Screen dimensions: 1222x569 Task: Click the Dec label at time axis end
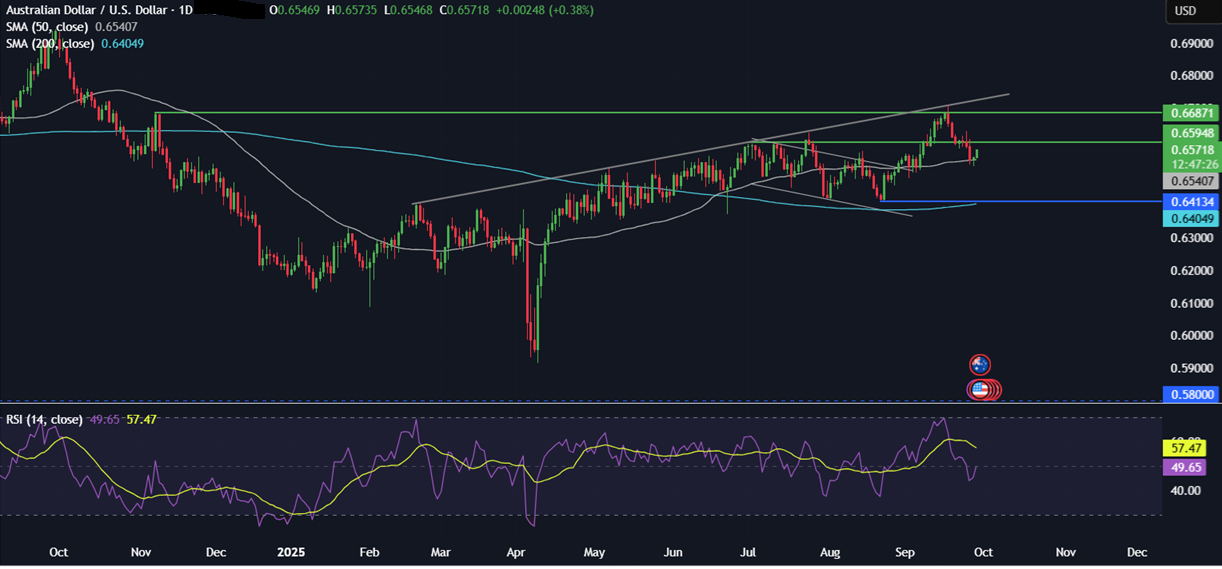[1136, 552]
